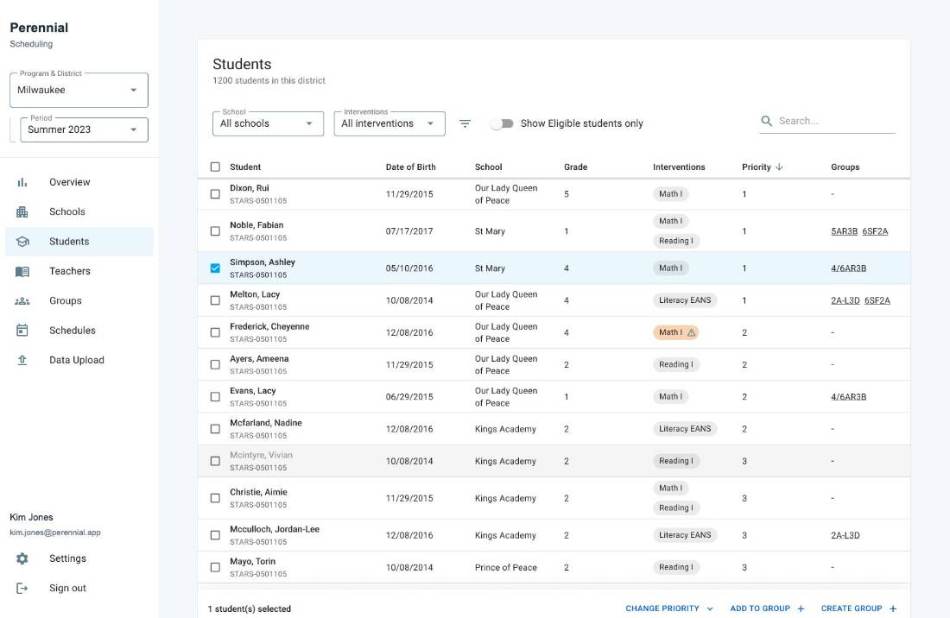Click the warning icon on Cheyenne's Math chip

[691, 333]
